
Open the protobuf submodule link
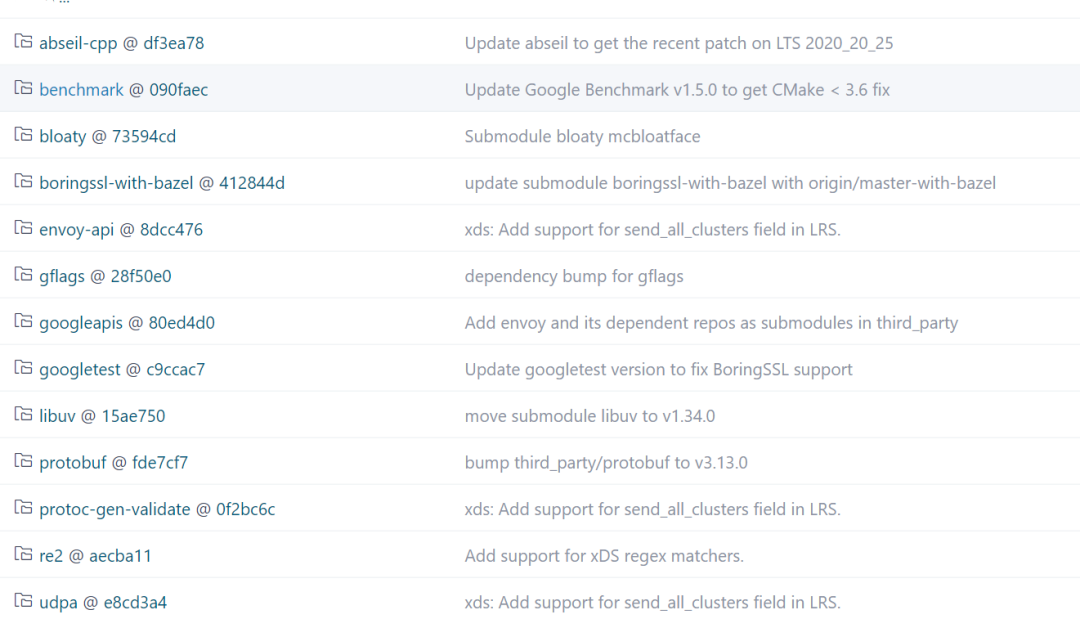(113, 462)
